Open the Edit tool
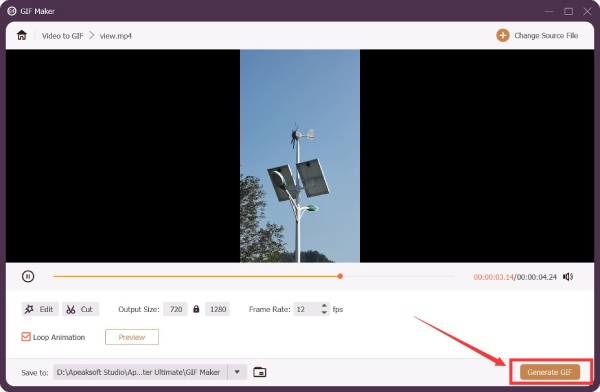Viewport: 600px width, 392px height. click(x=40, y=309)
